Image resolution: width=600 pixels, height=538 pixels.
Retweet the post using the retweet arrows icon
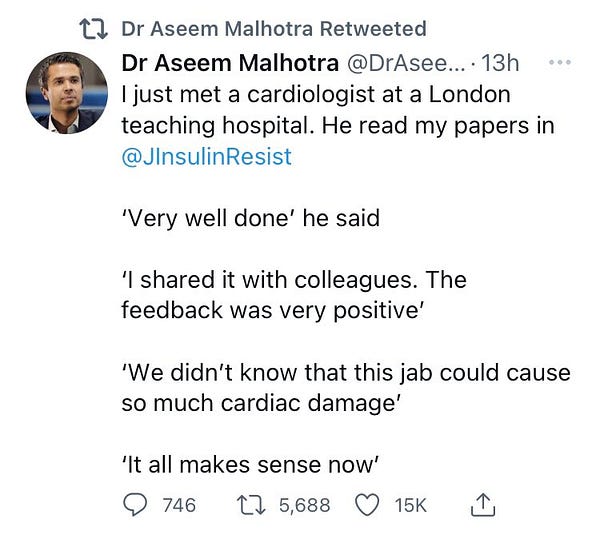[251, 505]
